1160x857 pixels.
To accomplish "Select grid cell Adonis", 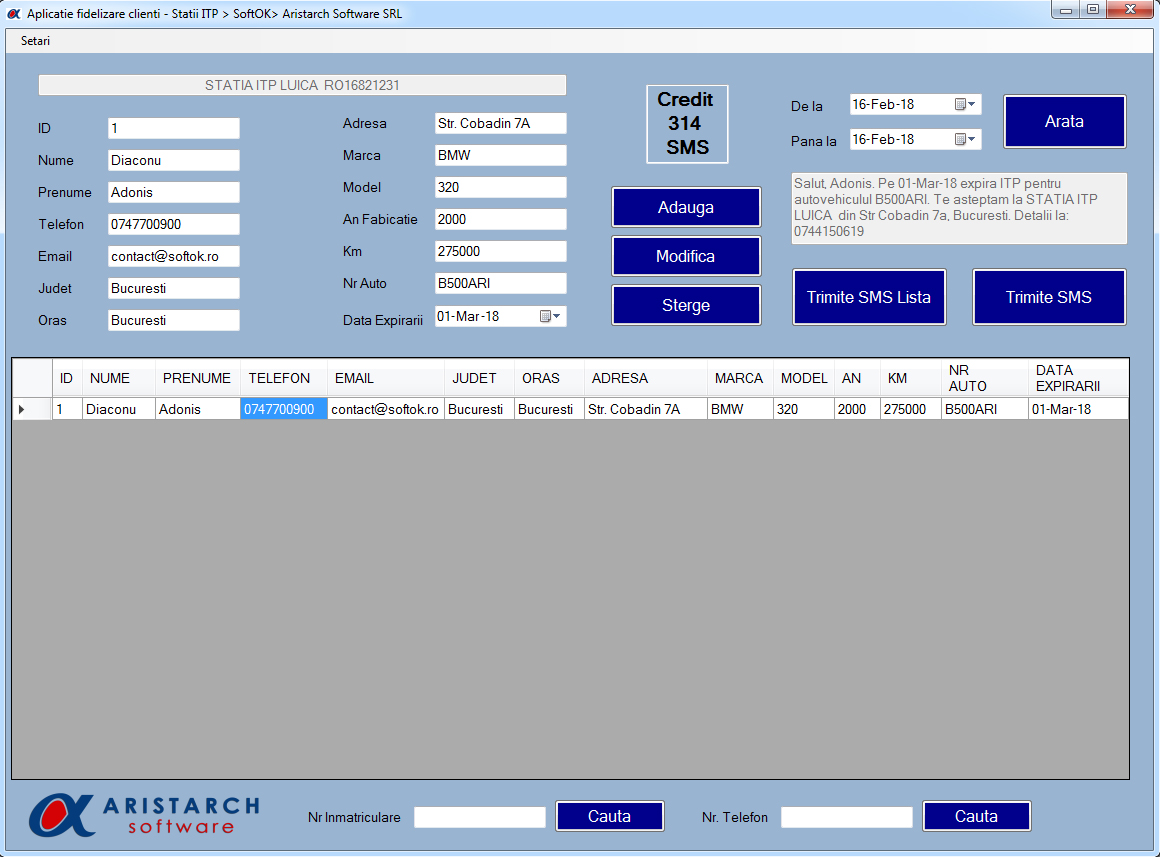I will pyautogui.click(x=198, y=409).
